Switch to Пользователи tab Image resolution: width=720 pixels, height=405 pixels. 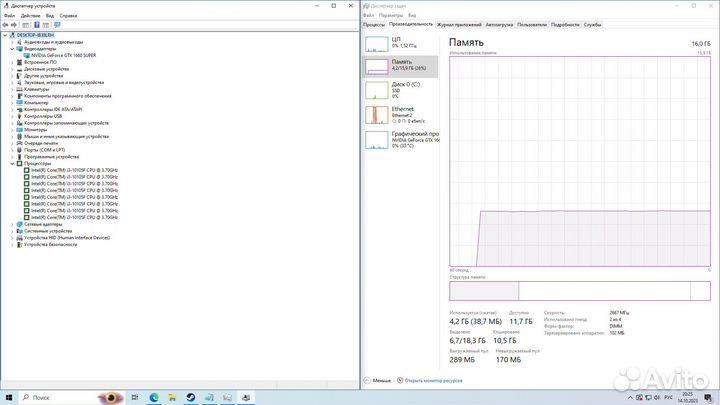532,25
